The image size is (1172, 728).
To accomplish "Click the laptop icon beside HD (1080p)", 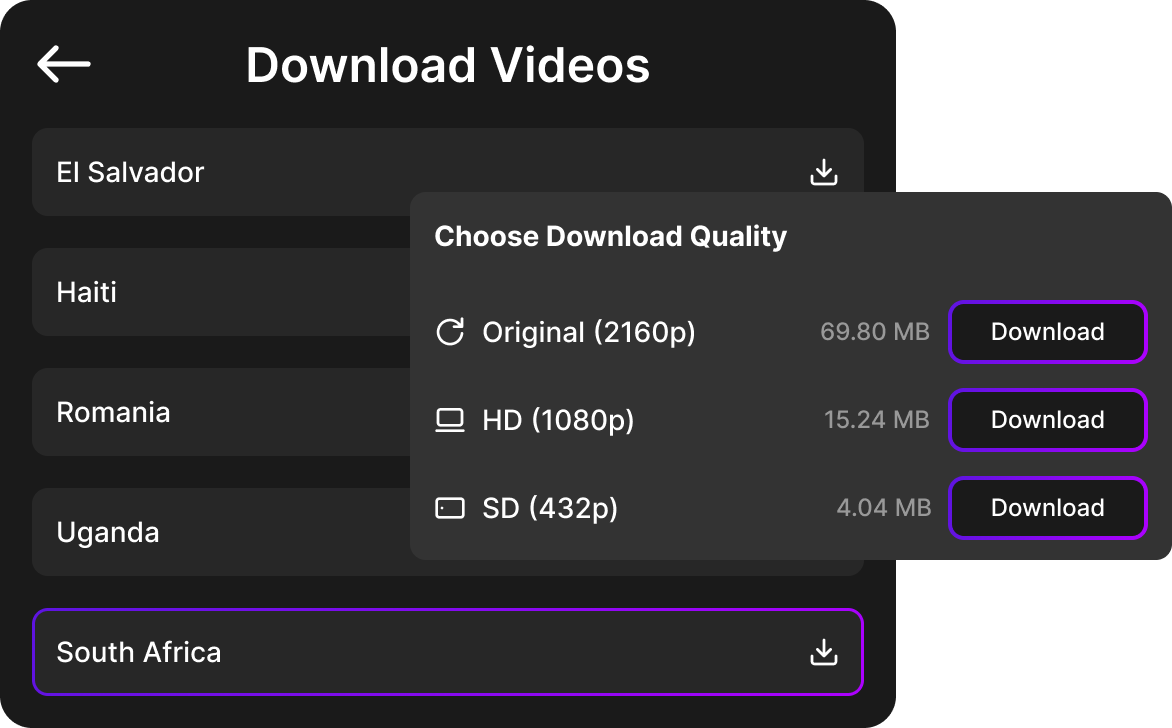I will 451,420.
